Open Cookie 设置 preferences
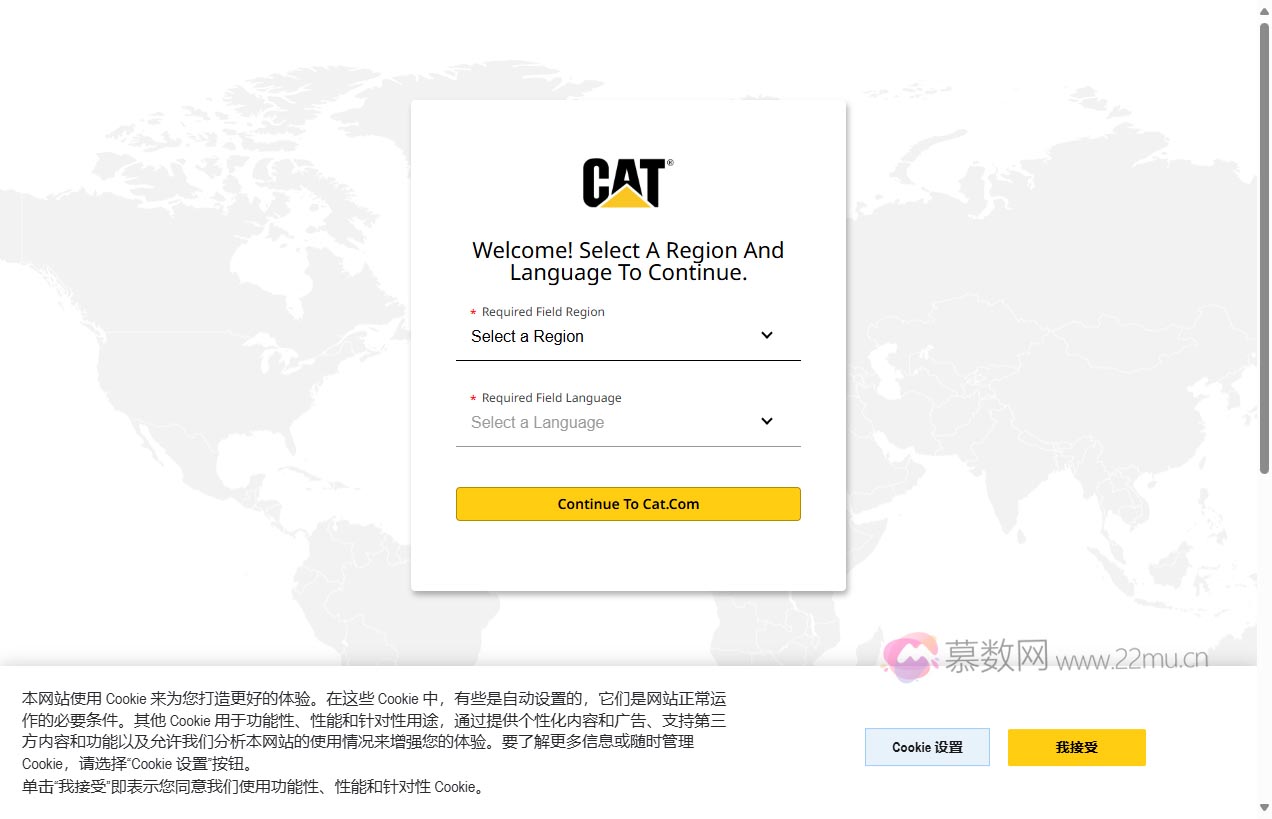Viewport: 1272px width, 819px height. (x=927, y=747)
